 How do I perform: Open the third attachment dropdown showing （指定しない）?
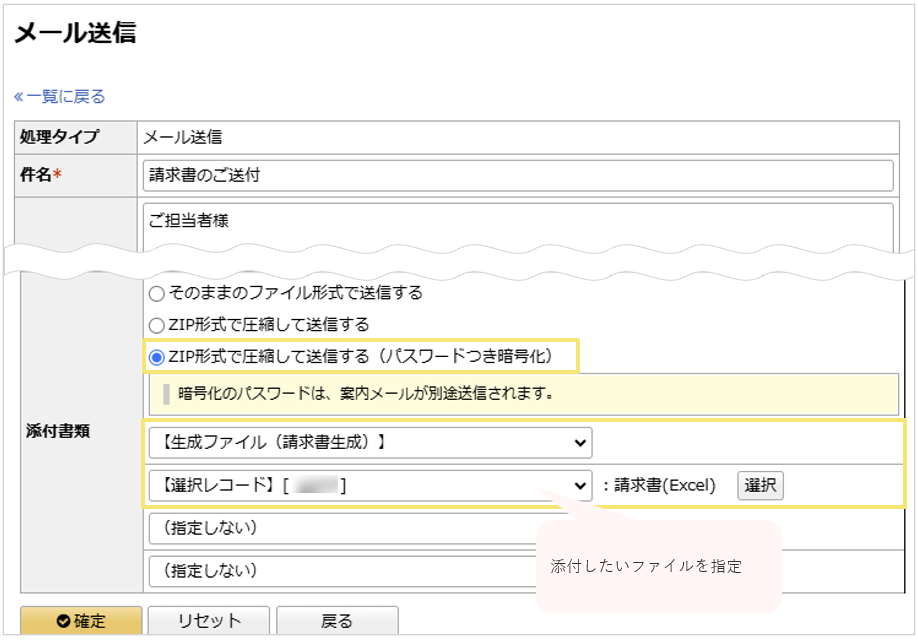click(x=340, y=528)
